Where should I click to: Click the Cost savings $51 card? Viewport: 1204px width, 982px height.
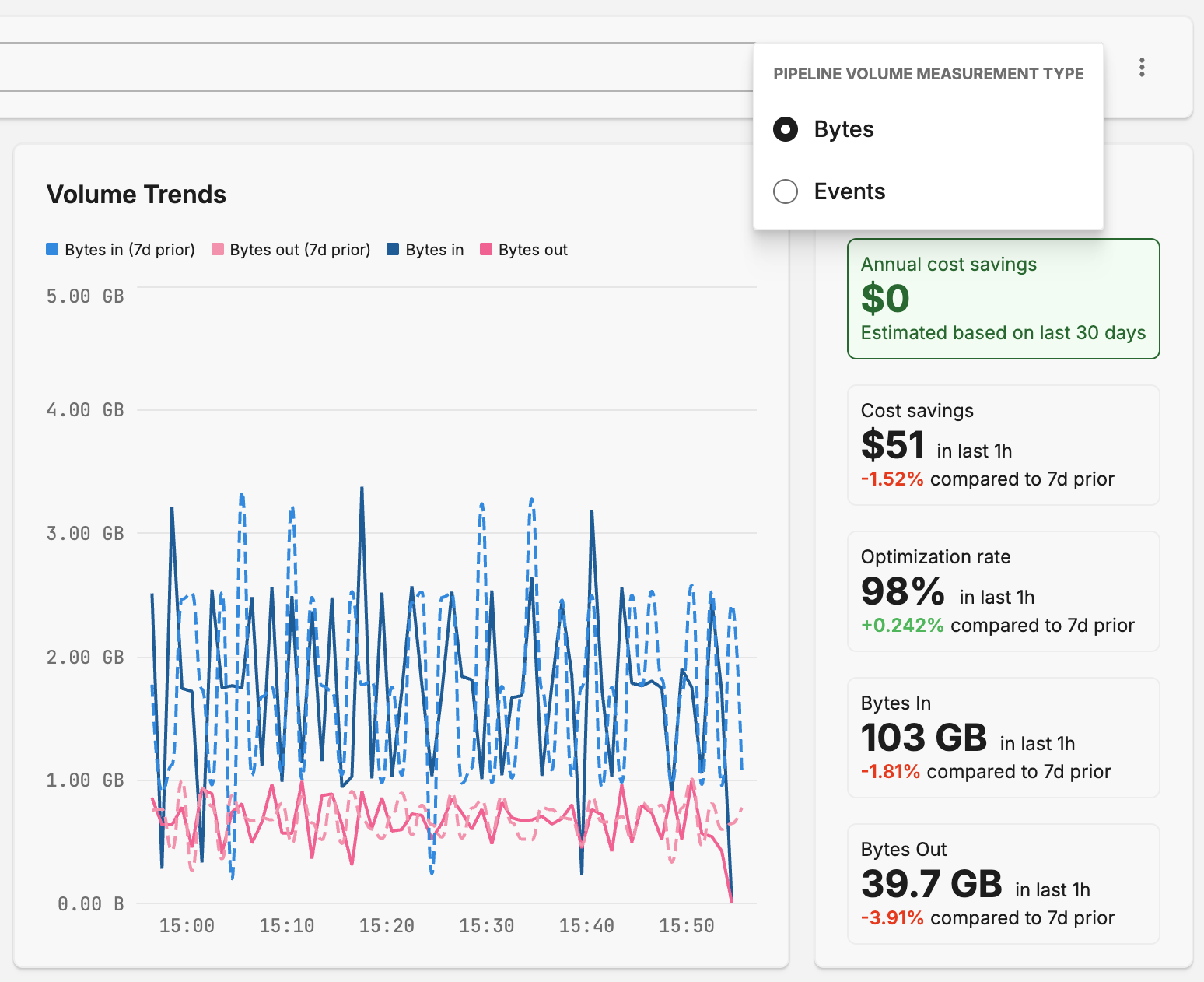pos(1003,445)
